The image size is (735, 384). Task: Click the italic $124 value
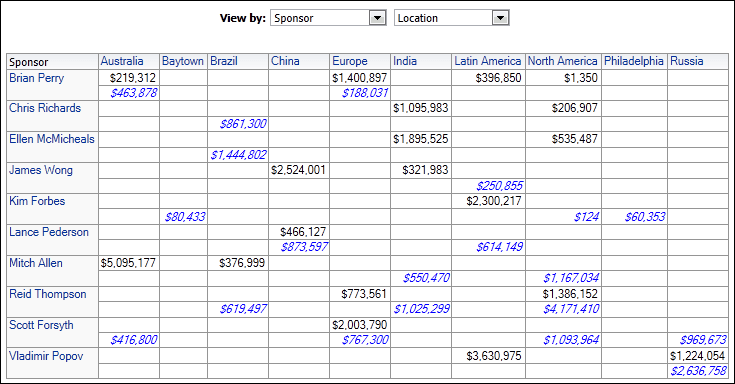click(586, 217)
